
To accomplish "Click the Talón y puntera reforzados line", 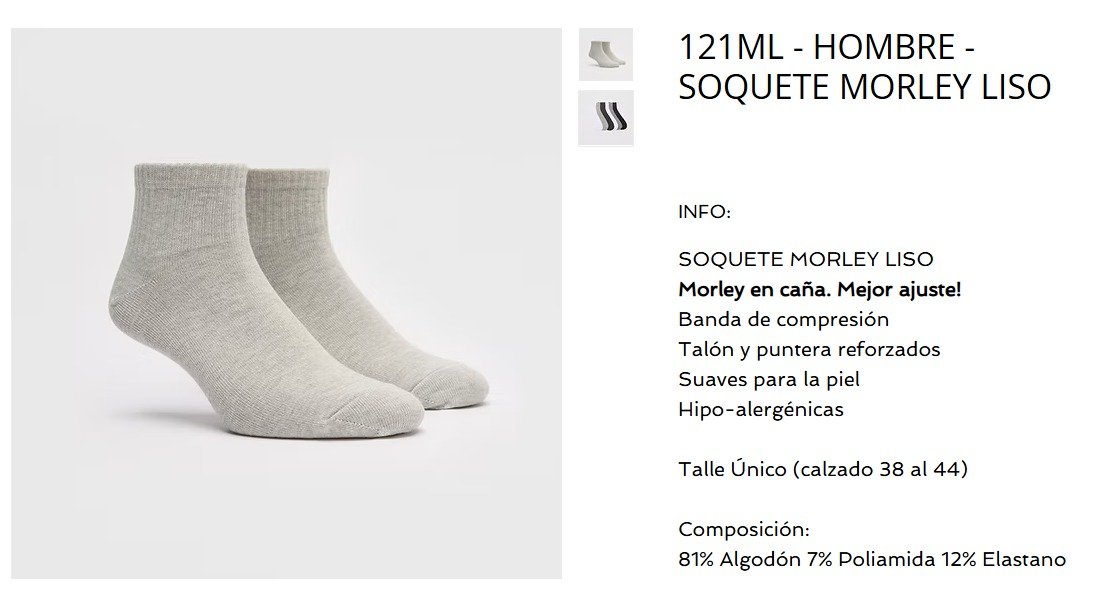I will tap(810, 349).
